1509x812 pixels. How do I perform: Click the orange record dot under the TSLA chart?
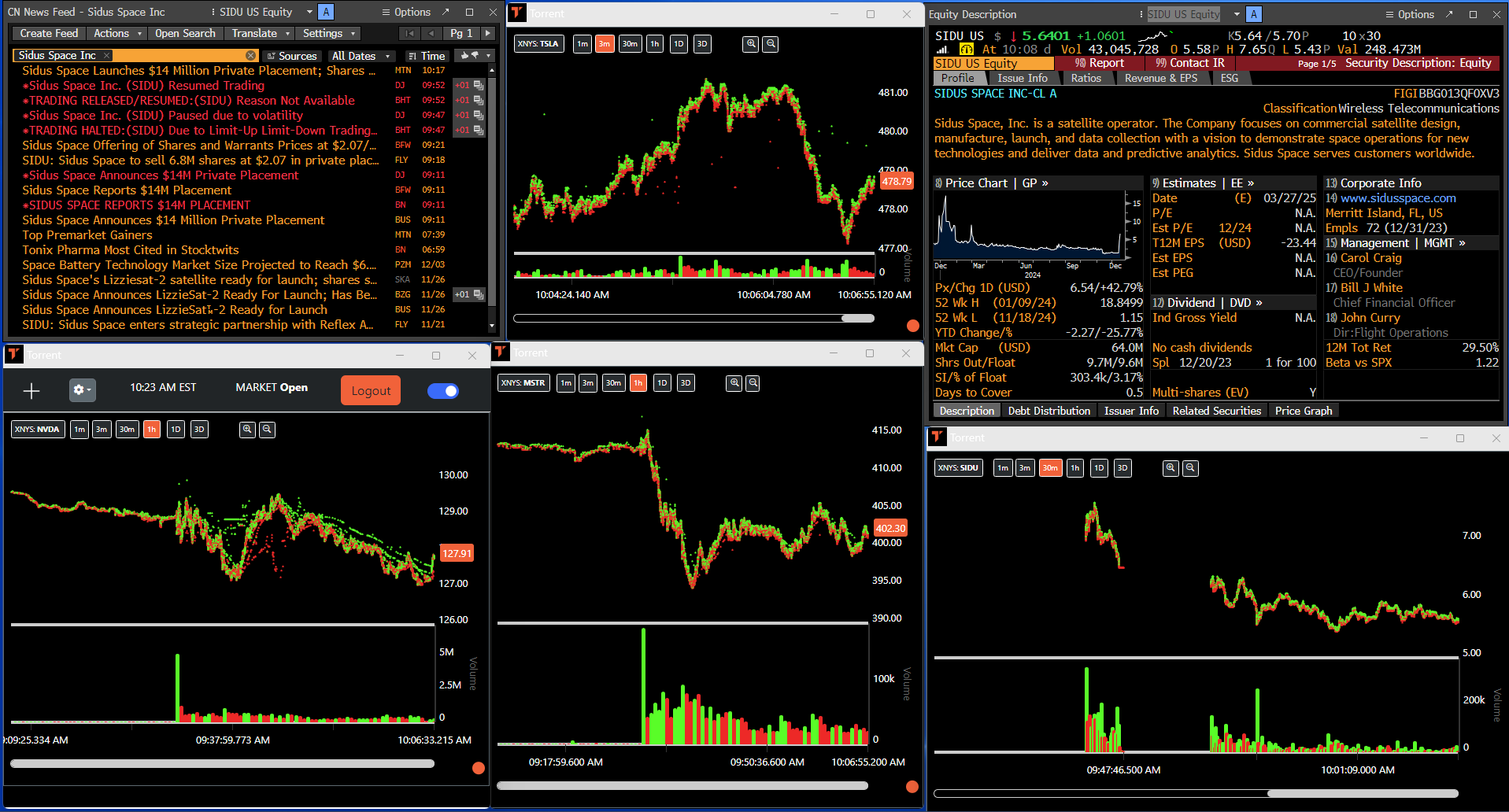pyautogui.click(x=912, y=326)
